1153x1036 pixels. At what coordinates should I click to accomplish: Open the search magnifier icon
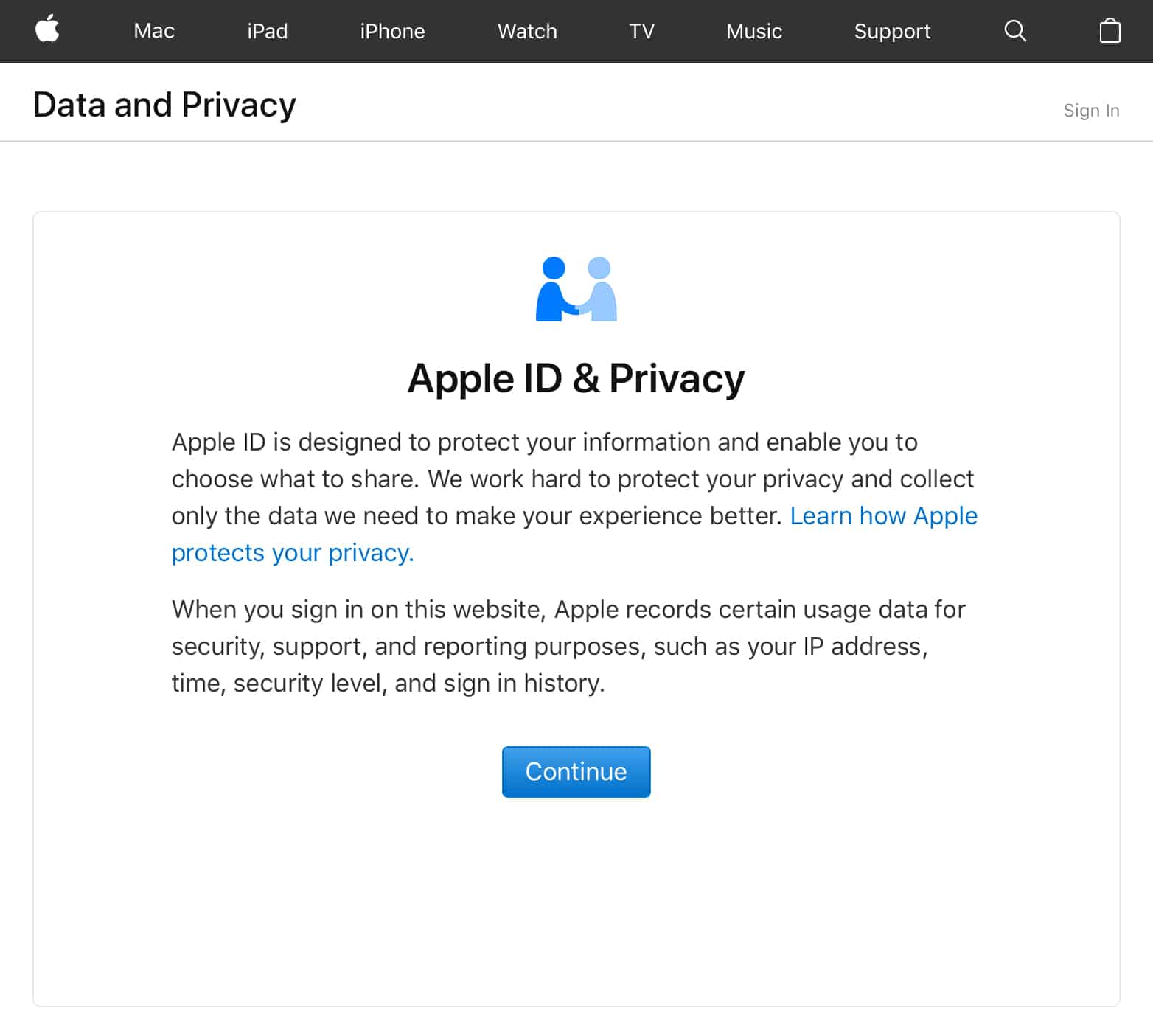[x=1015, y=30]
